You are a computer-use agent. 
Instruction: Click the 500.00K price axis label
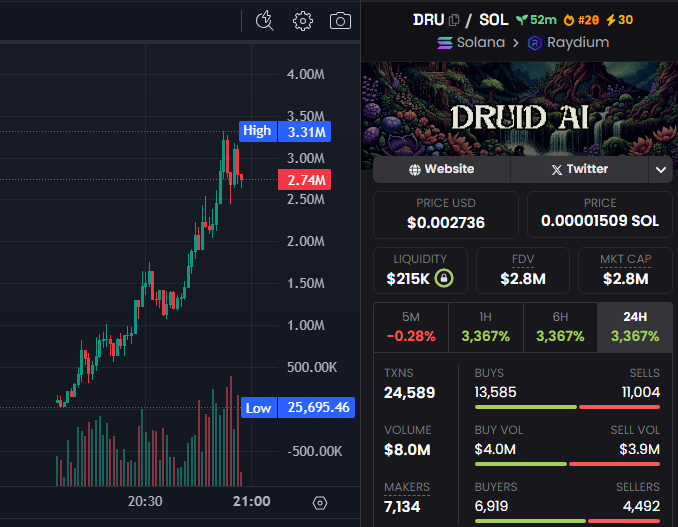pos(312,367)
